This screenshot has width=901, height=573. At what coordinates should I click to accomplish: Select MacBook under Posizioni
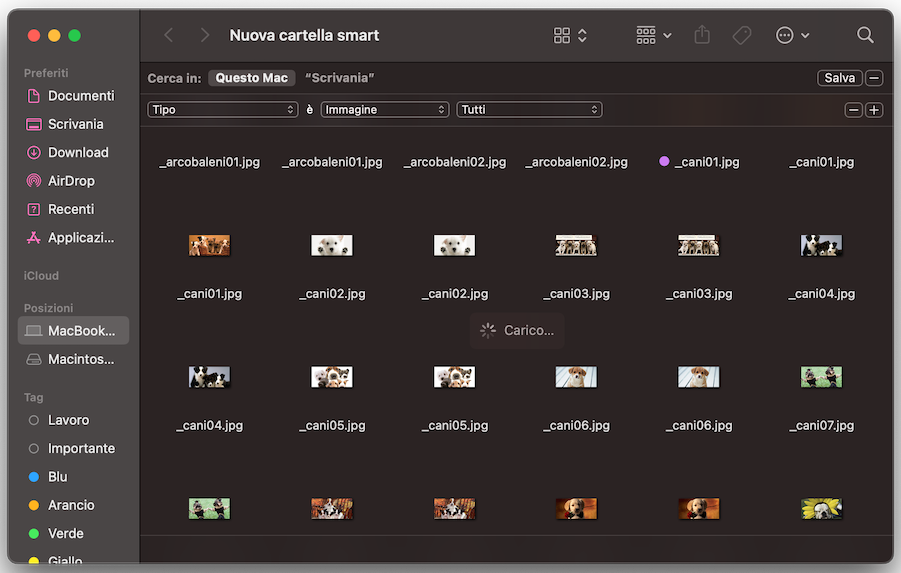pyautogui.click(x=74, y=330)
